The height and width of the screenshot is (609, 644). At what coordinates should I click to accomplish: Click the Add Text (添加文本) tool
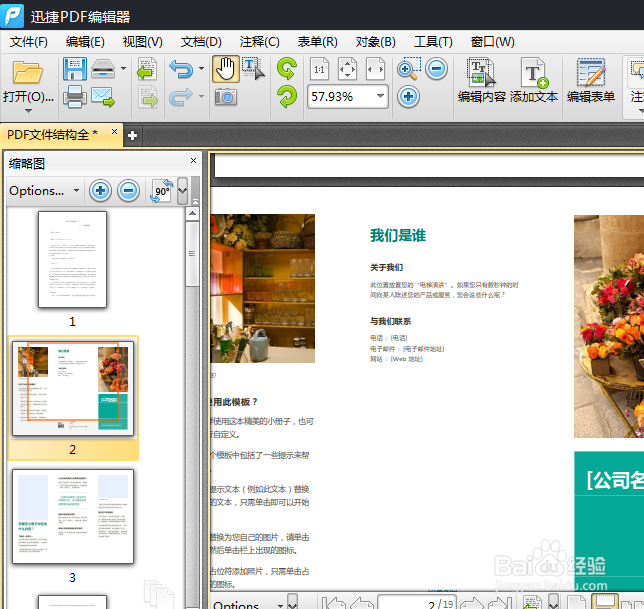click(x=534, y=80)
